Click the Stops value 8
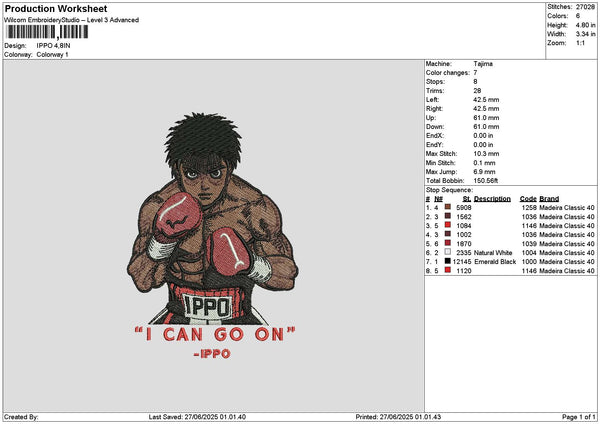600x424 pixels. (x=475, y=82)
